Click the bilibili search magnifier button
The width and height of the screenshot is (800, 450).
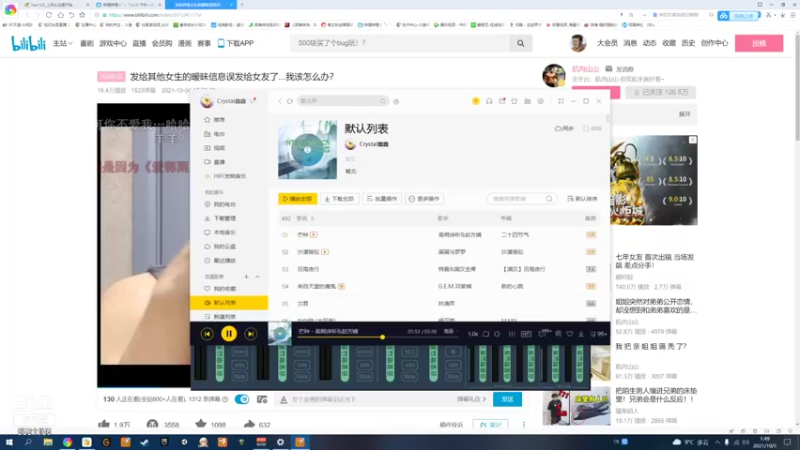click(x=520, y=43)
